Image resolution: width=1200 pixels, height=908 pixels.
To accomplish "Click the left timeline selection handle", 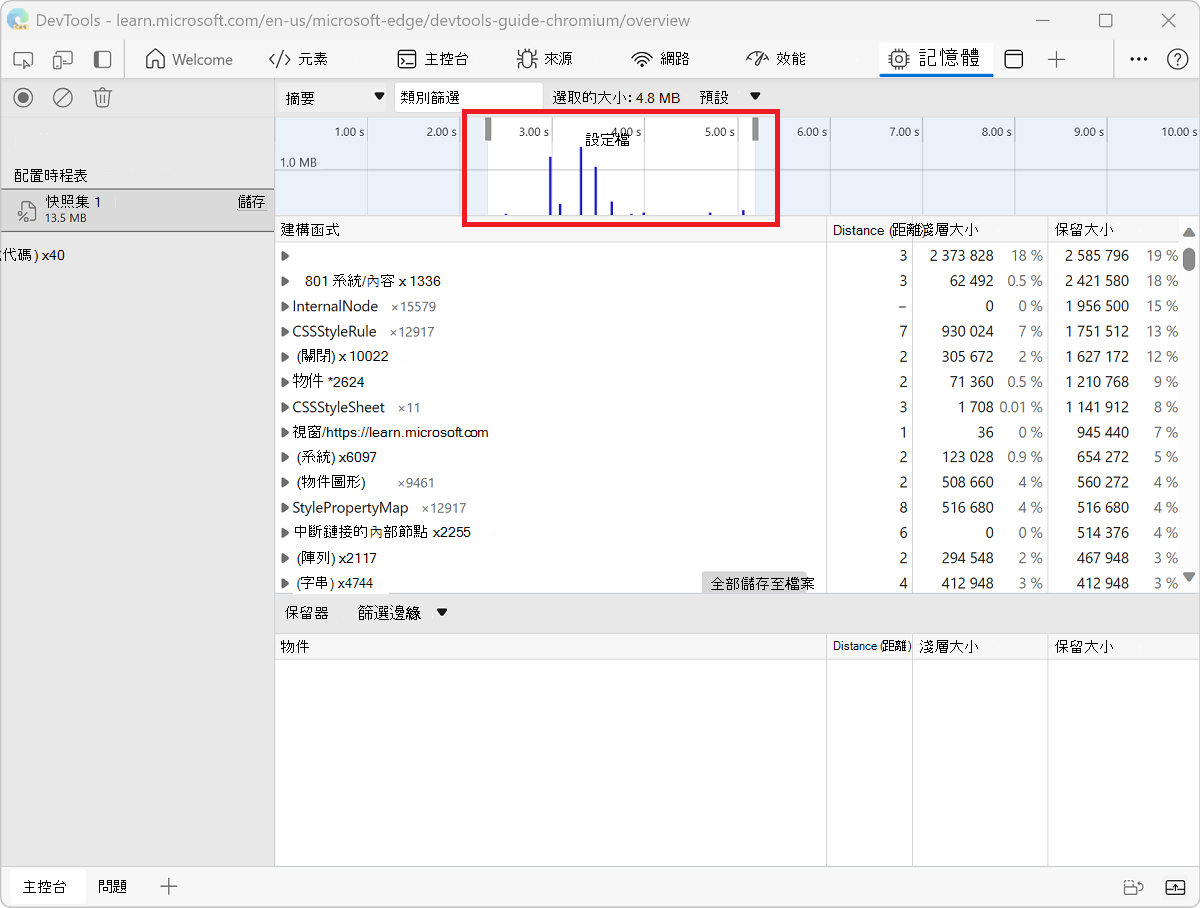I will point(489,129).
